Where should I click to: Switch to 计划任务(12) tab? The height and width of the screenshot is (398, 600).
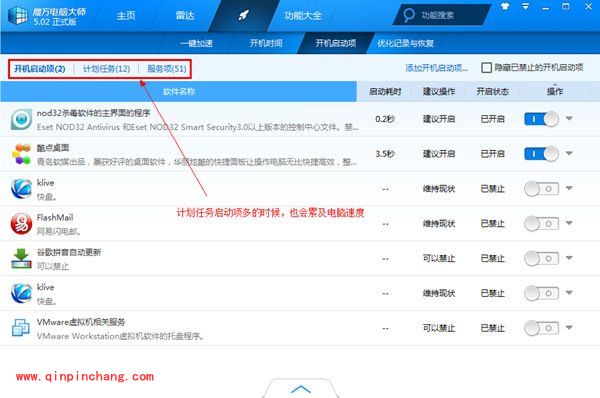coord(106,69)
